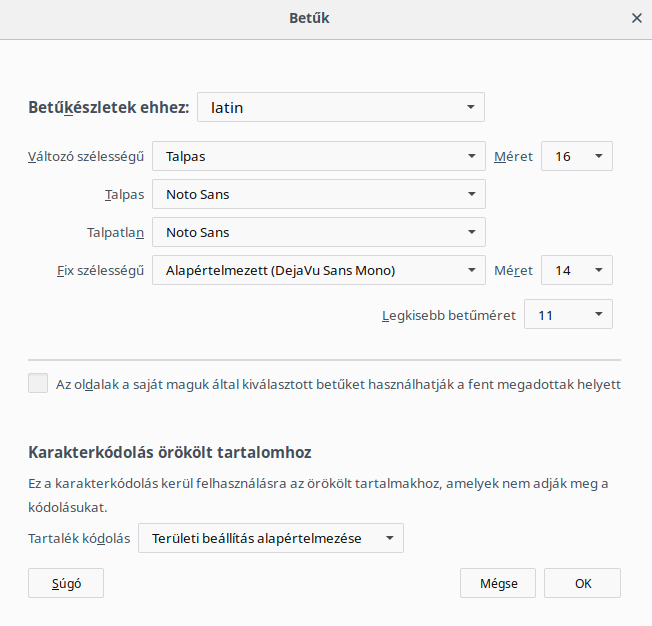Viewport: 652px width, 626px height.
Task: Open the Fix szélességű DejaVu Sans Mono dropdown
Action: (319, 270)
